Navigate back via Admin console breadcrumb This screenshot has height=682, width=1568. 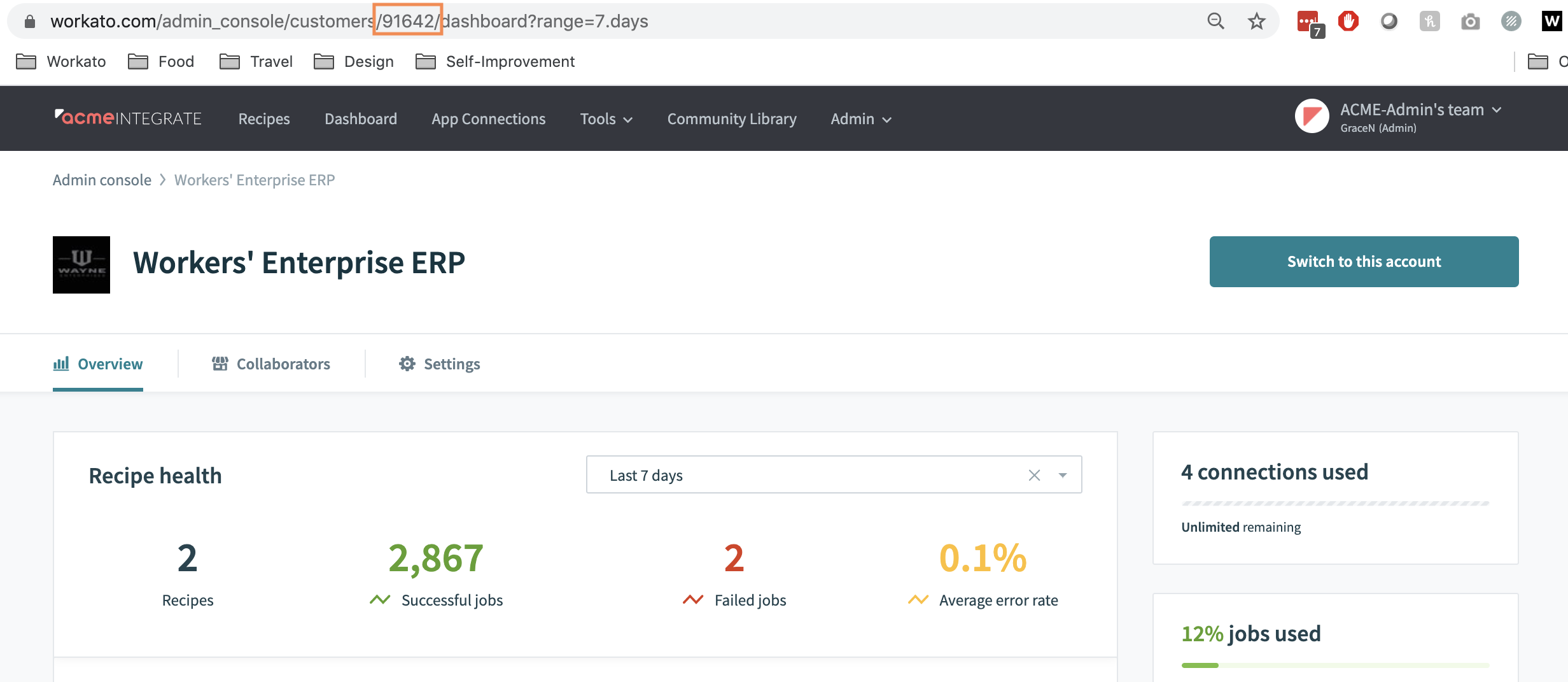pos(101,180)
